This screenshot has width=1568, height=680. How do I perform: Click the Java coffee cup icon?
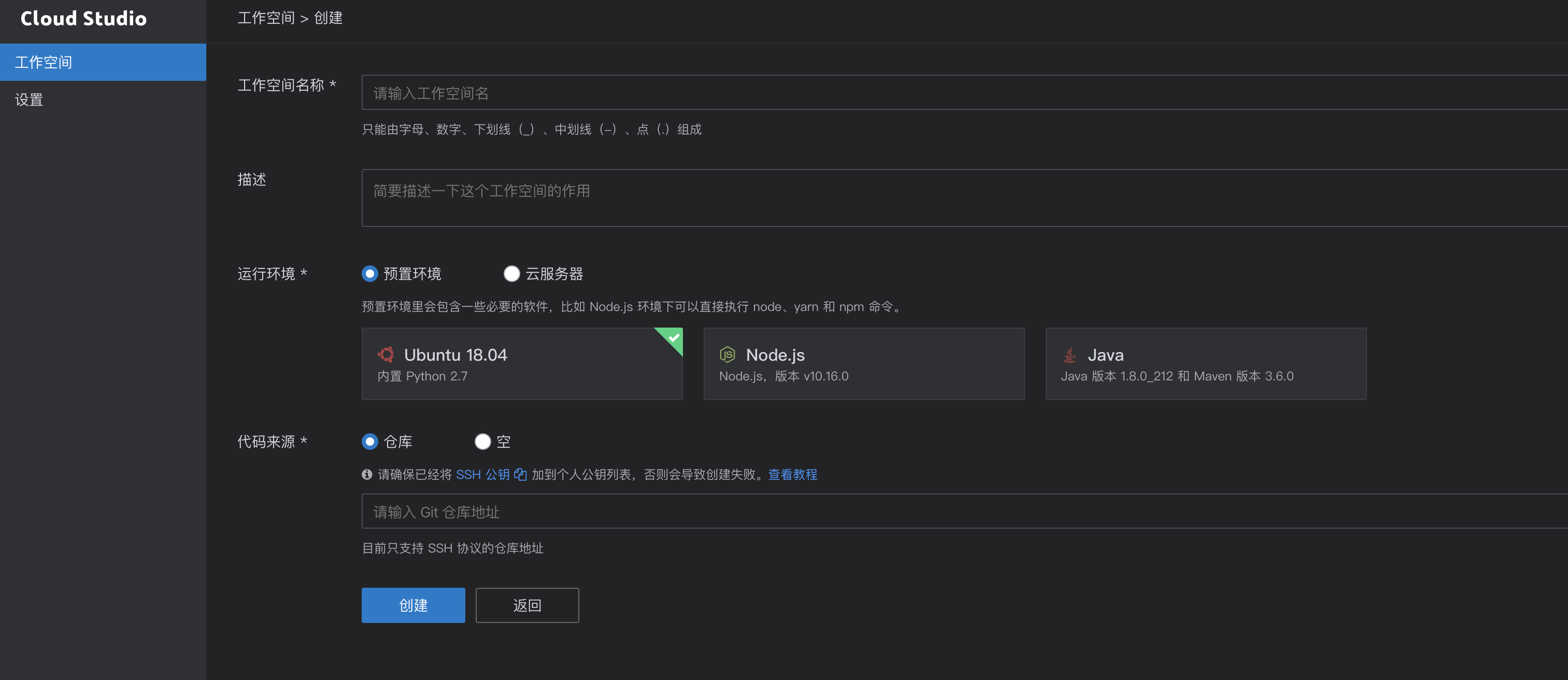[1070, 354]
